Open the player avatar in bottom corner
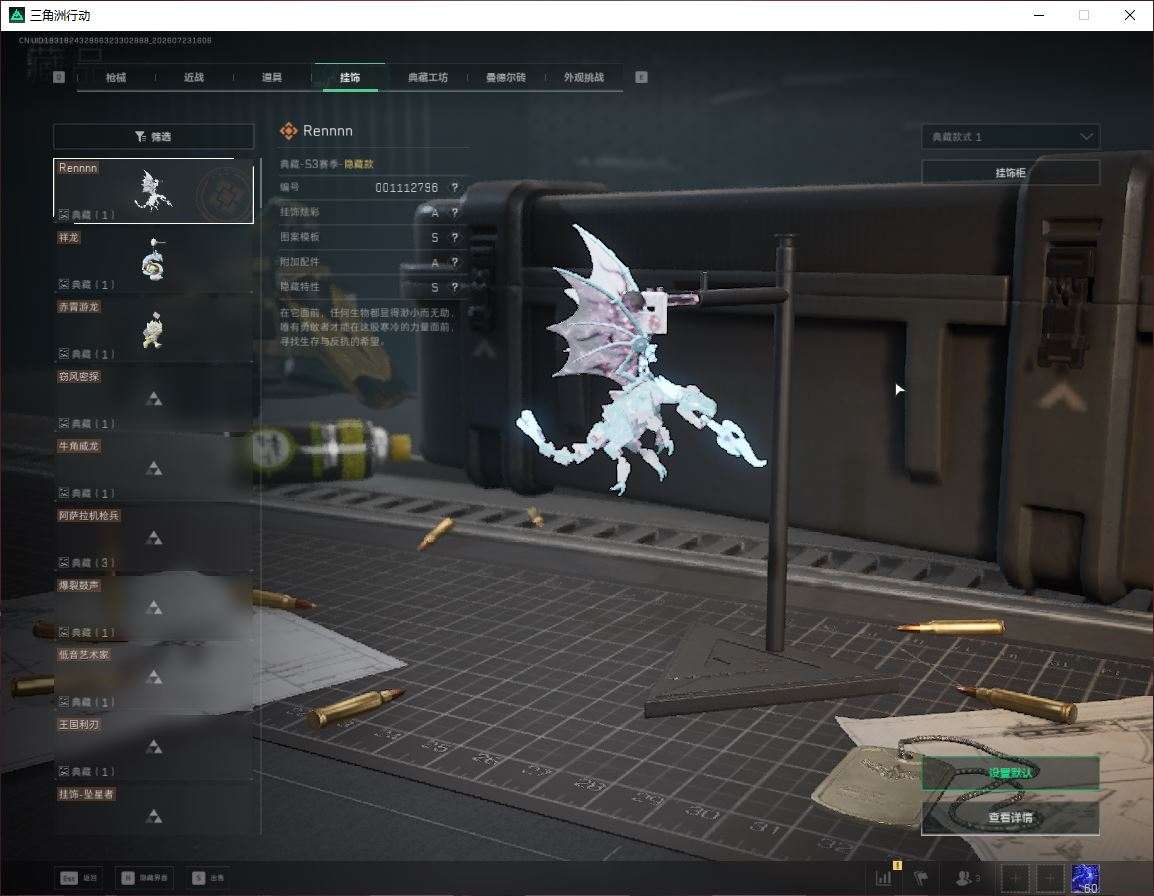Image resolution: width=1154 pixels, height=896 pixels. pos(1086,879)
